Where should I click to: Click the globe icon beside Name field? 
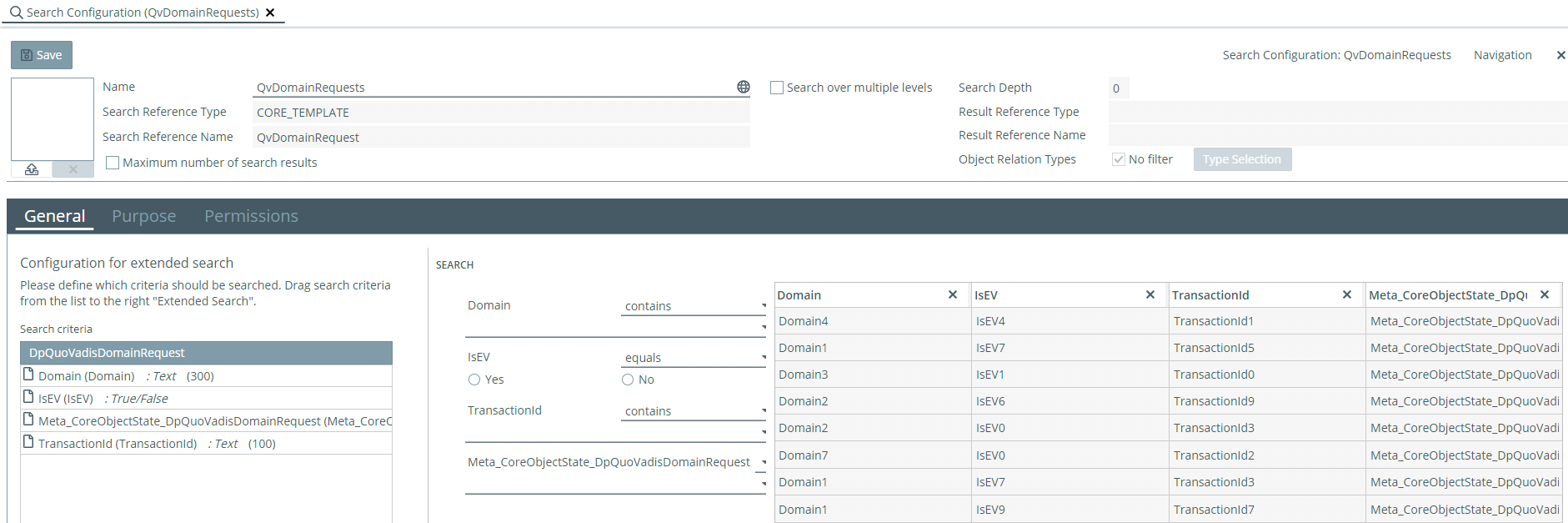[x=744, y=87]
